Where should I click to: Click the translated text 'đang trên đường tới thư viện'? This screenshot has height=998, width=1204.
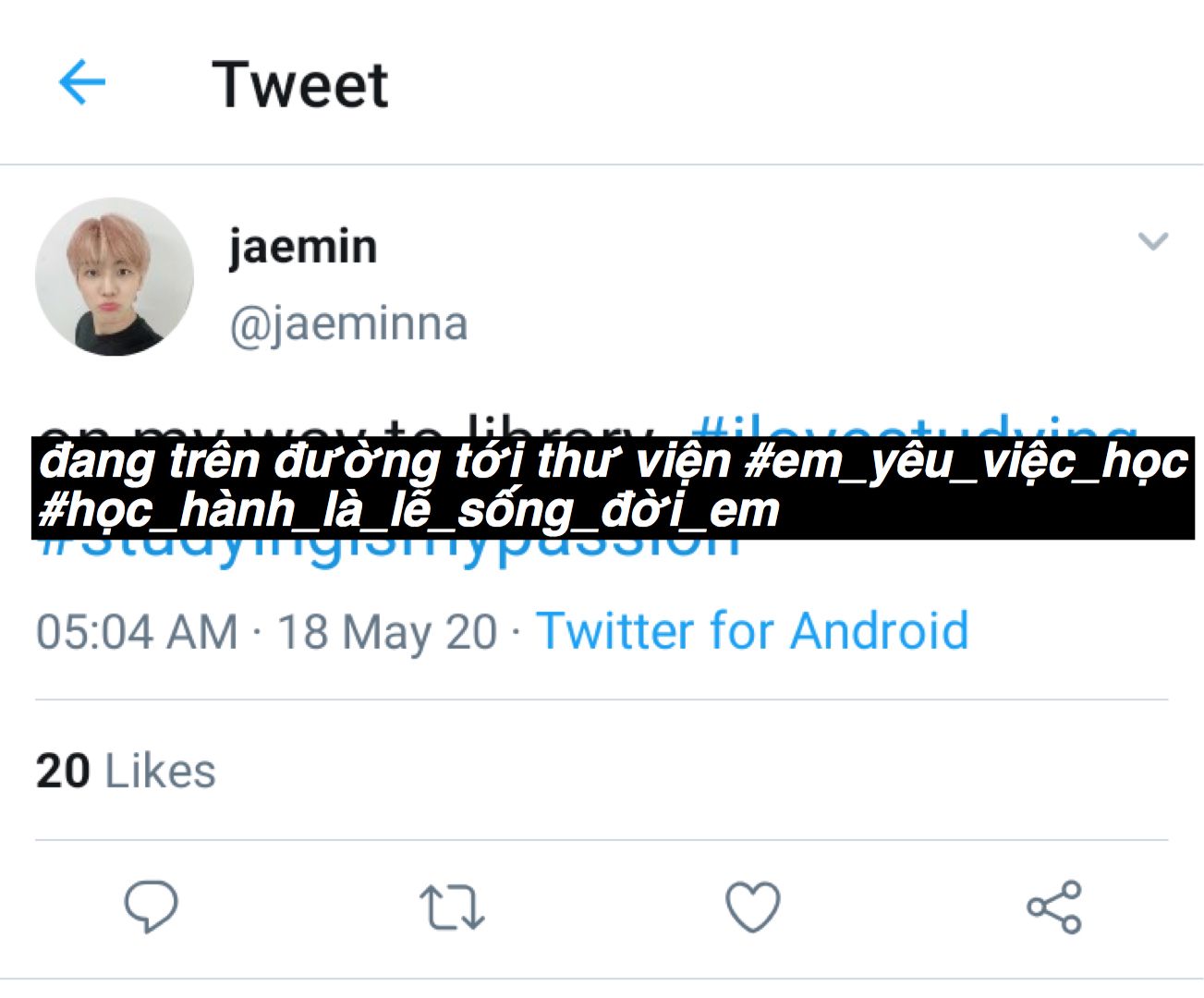click(x=384, y=461)
